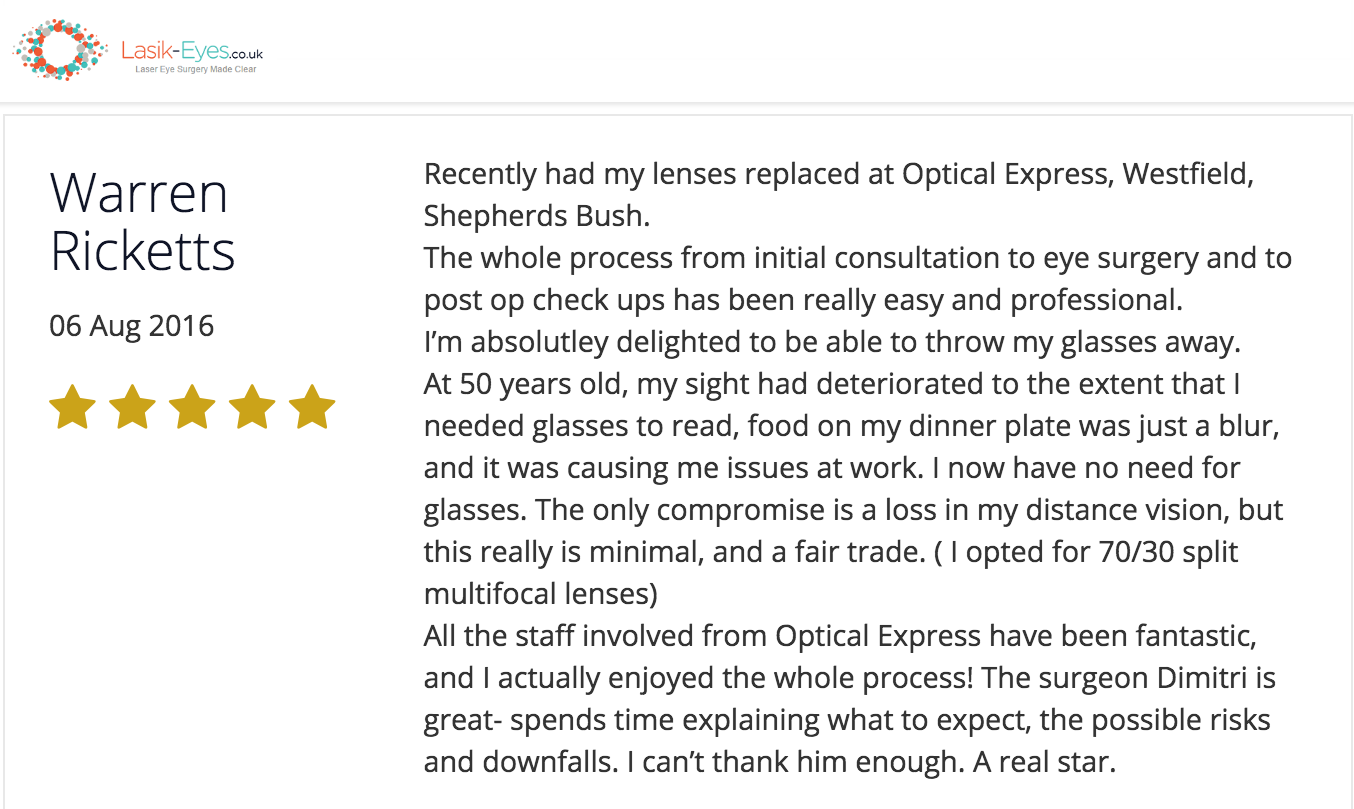
Task: Open the Lasik-Eyes.co.uk site name link
Action: [192, 50]
